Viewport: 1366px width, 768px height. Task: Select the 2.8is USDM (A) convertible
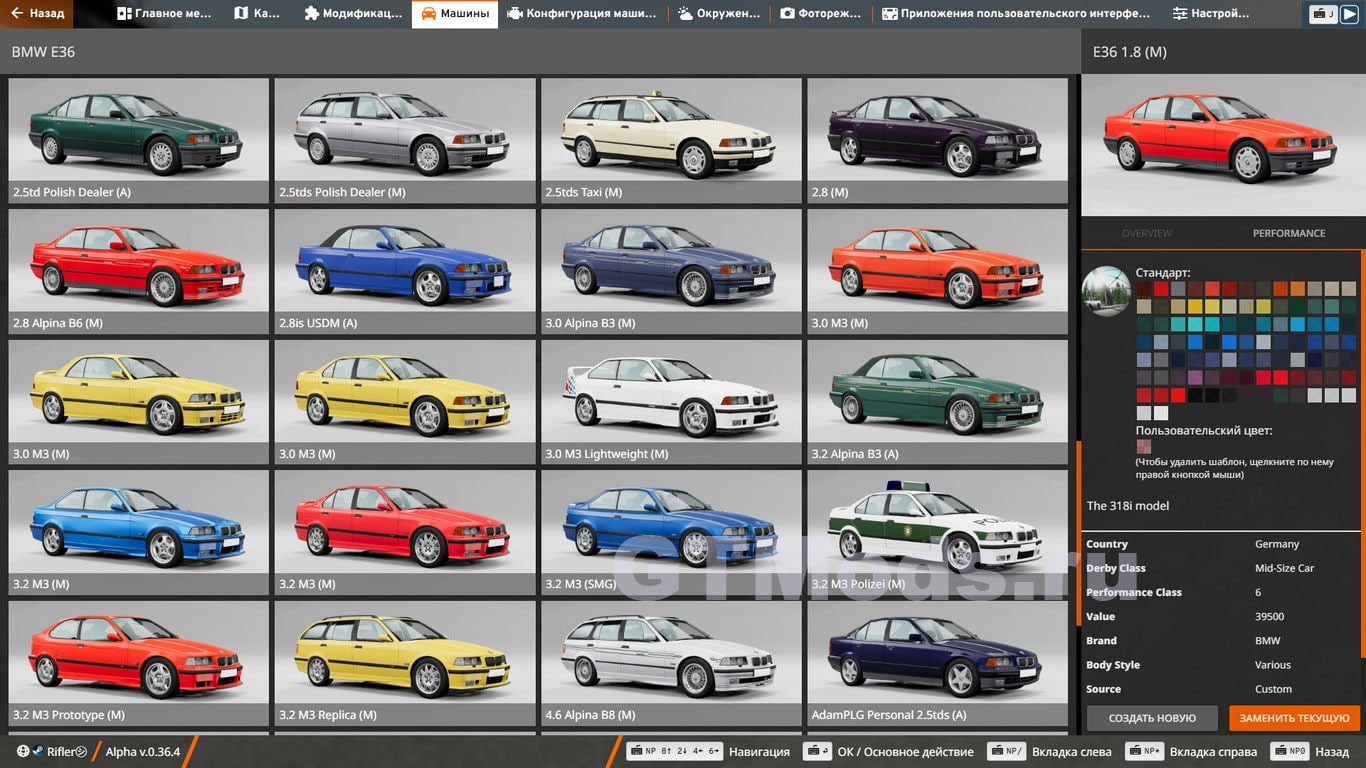[405, 271]
